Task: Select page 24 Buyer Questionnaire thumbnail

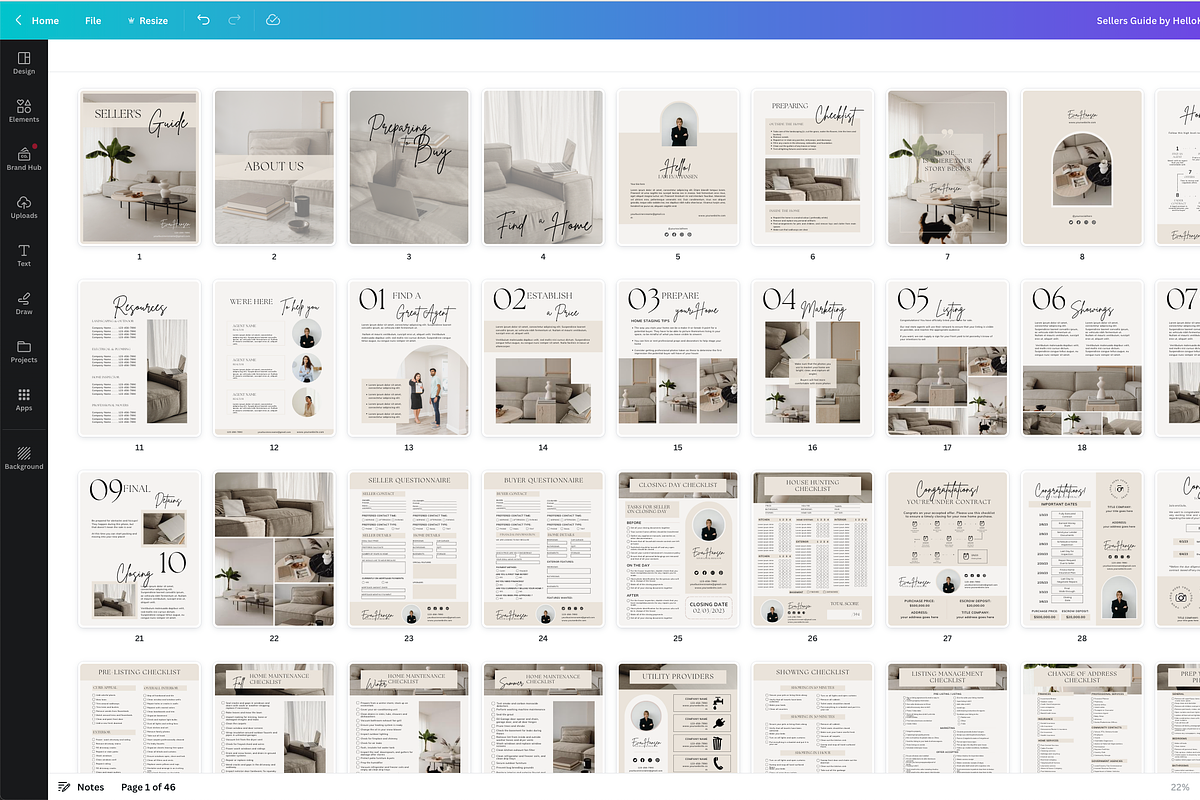Action: click(543, 549)
